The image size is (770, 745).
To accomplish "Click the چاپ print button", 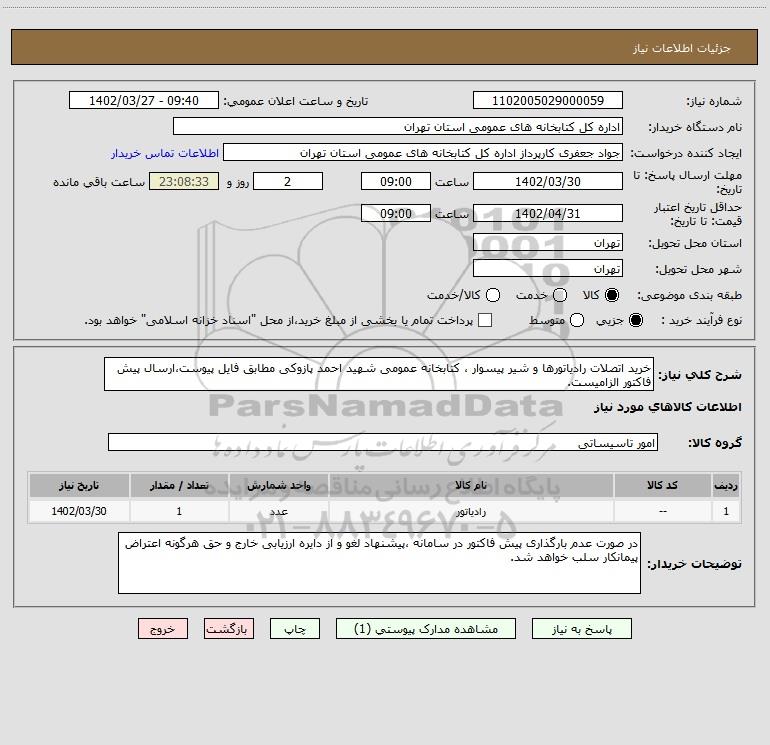I will tap(295, 629).
